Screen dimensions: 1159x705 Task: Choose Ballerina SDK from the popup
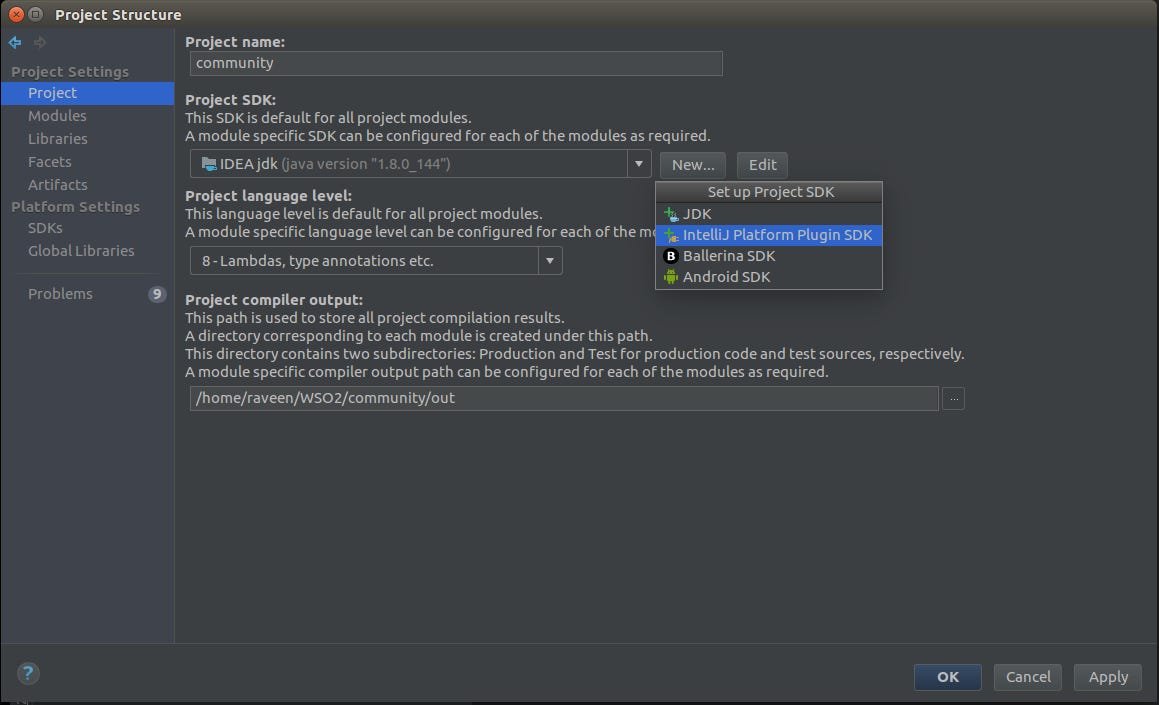(x=769, y=256)
